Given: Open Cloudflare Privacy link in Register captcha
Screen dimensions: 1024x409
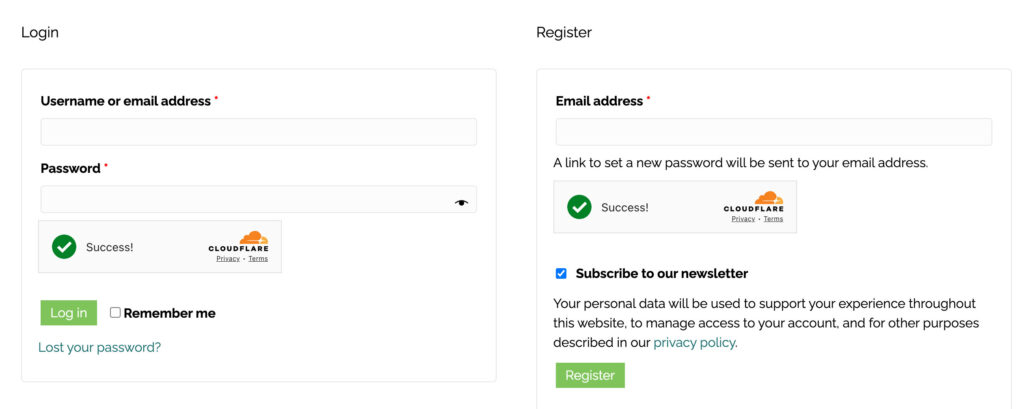Looking at the screenshot, I should (x=743, y=219).
